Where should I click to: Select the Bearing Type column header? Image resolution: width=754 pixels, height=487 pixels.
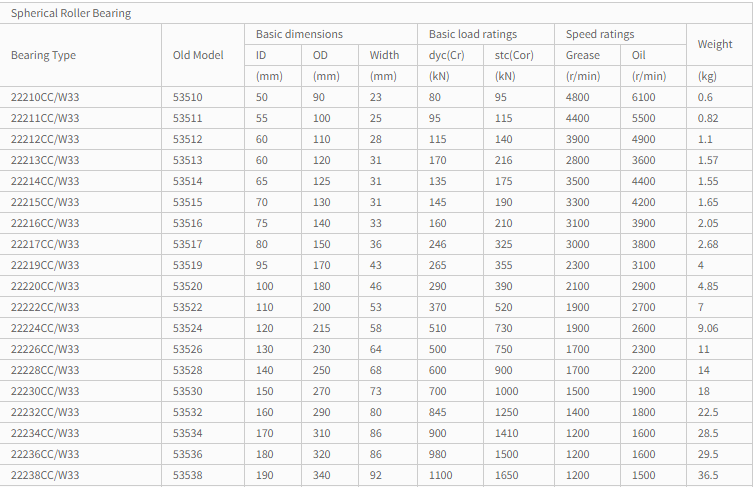point(43,55)
